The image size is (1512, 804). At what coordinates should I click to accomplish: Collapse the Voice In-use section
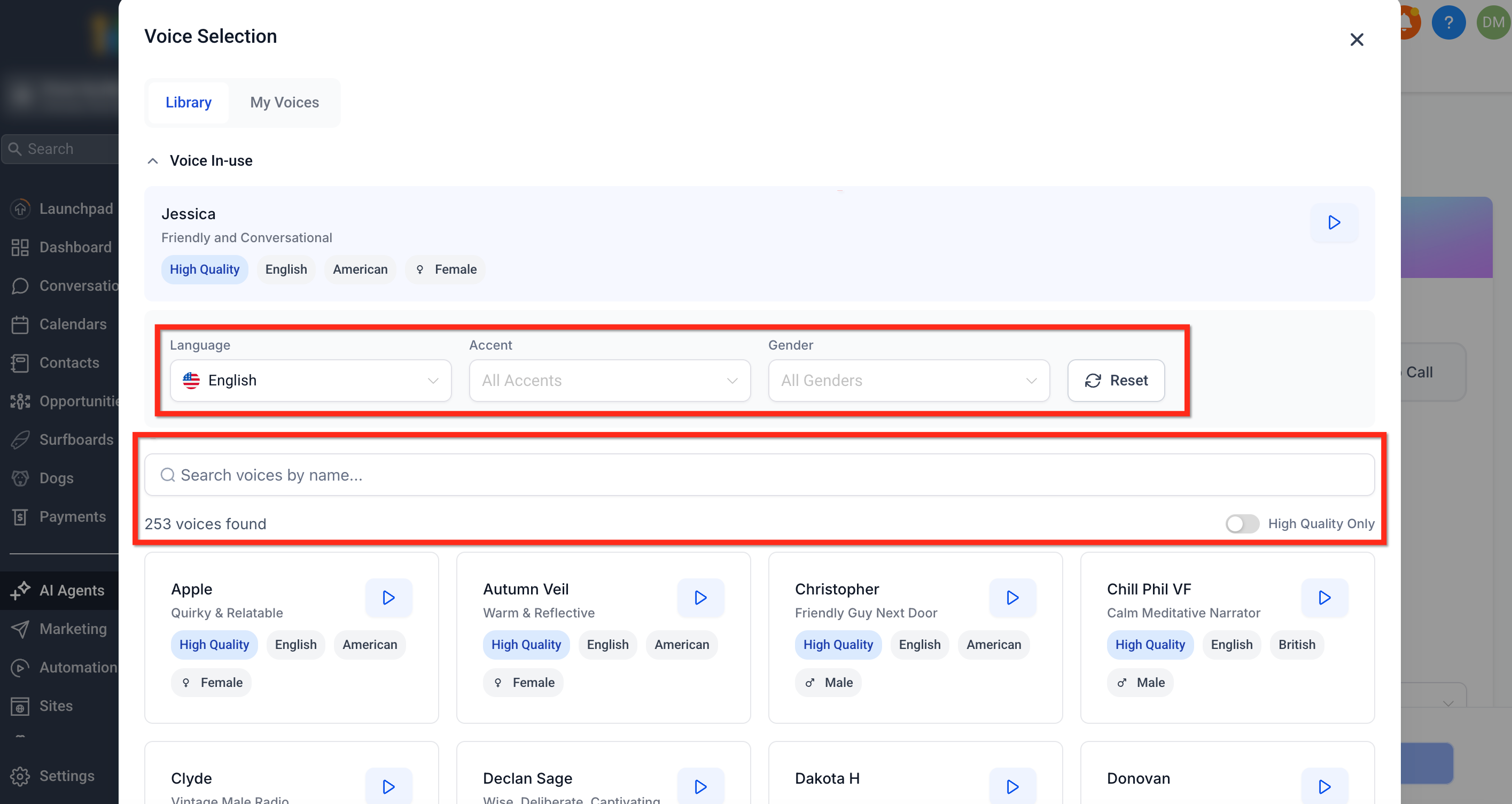click(153, 161)
